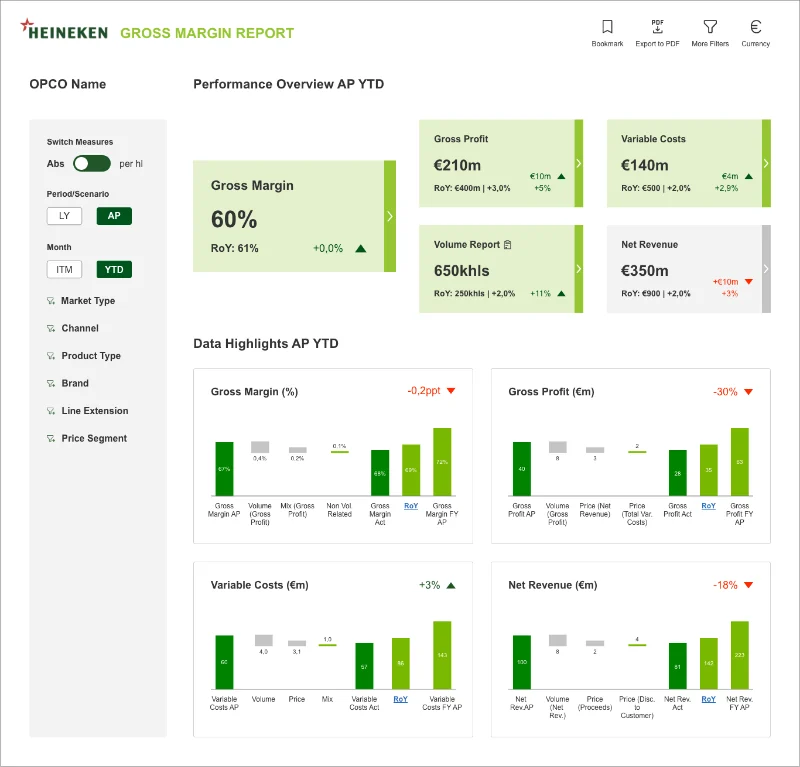The width and height of the screenshot is (800, 767).
Task: Click Gross Margin FY AP bar
Action: [x=442, y=462]
